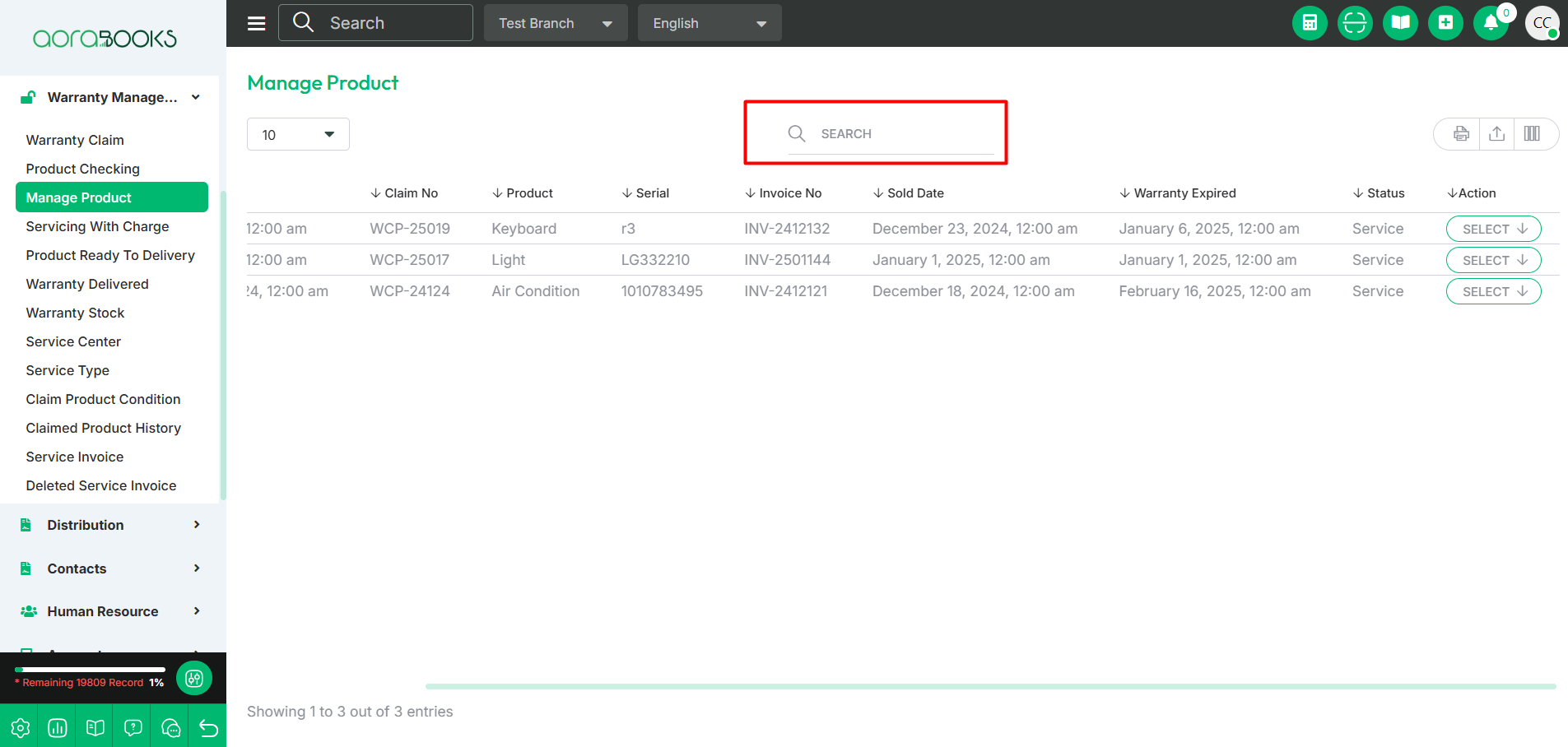Open the CC user avatar menu
This screenshot has height=747, width=1568.
pos(1542,23)
